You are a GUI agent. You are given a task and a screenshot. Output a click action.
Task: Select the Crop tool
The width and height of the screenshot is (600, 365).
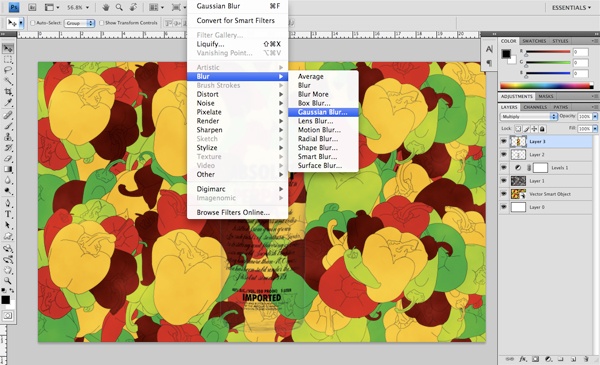8,92
